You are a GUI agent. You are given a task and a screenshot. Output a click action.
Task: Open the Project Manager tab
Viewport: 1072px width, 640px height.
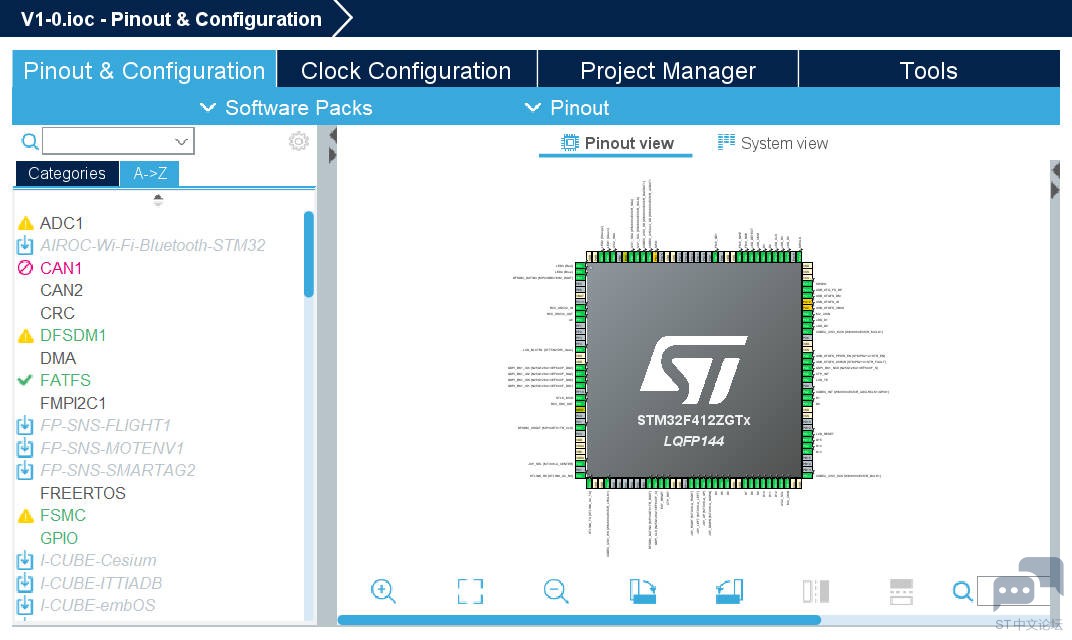pyautogui.click(x=667, y=71)
